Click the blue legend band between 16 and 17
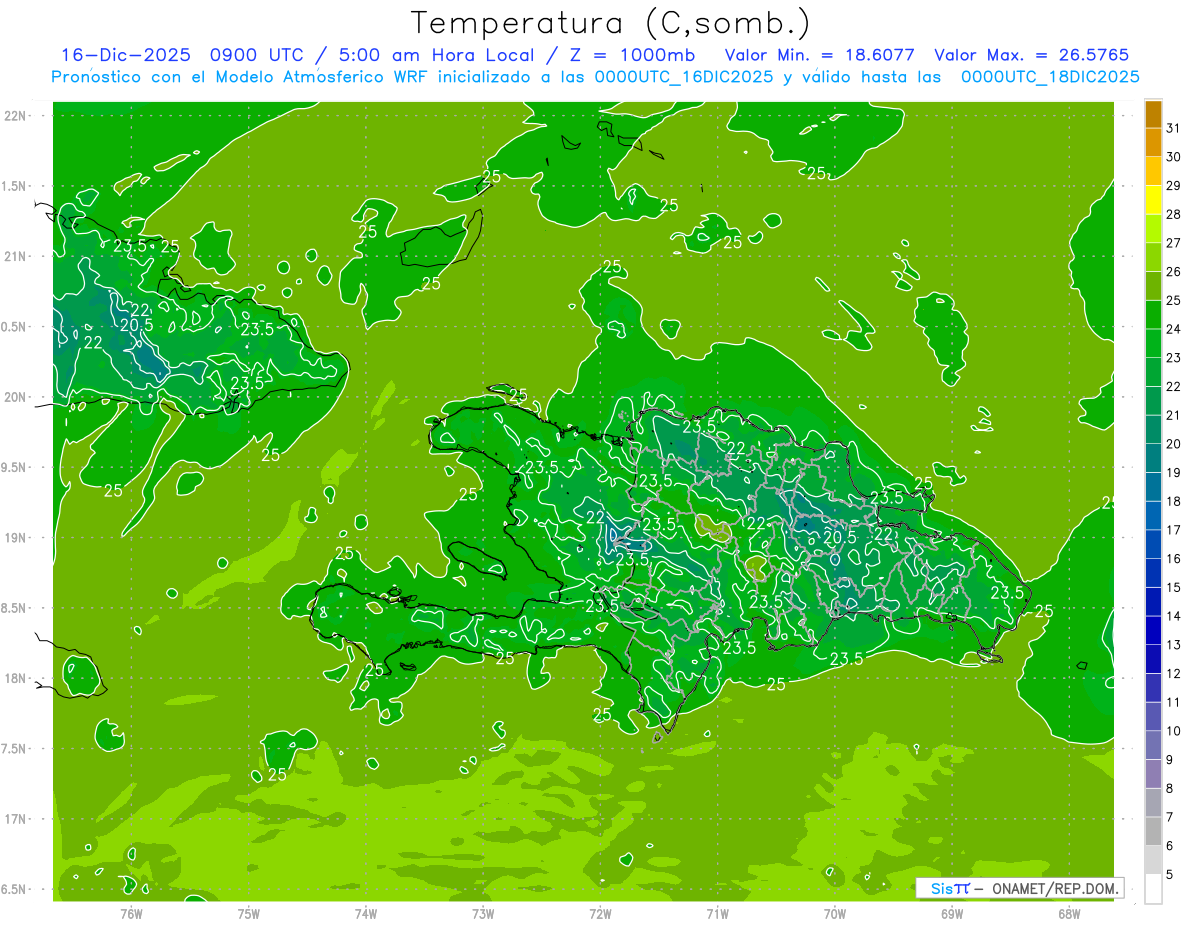Viewport: 1200px width, 927px height. (x=1154, y=545)
